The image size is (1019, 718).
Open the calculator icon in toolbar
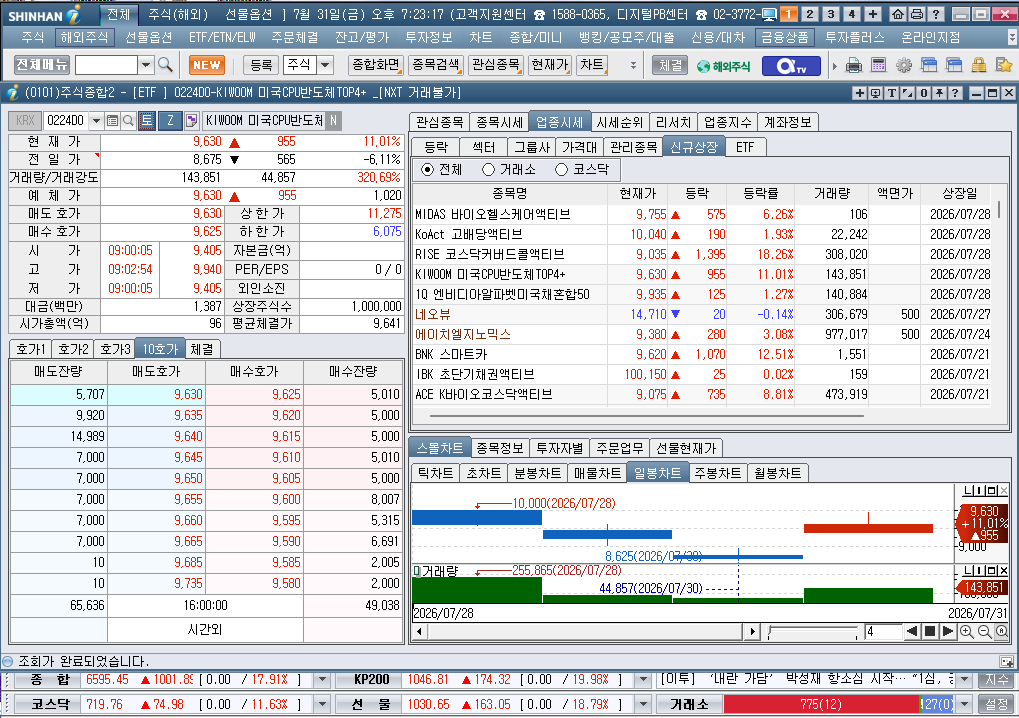879,65
